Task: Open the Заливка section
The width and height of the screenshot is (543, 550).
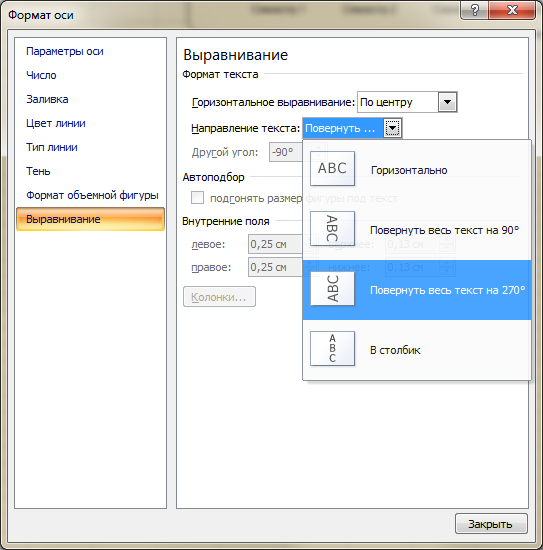Action: 47,99
